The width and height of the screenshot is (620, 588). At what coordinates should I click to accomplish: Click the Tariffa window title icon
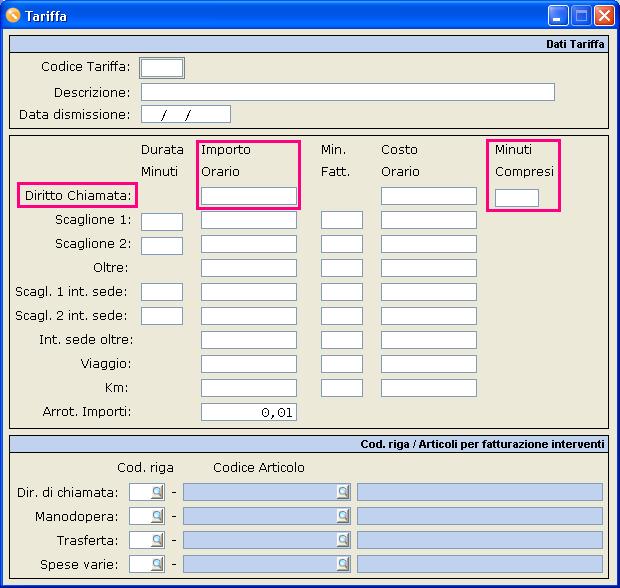(x=13, y=16)
